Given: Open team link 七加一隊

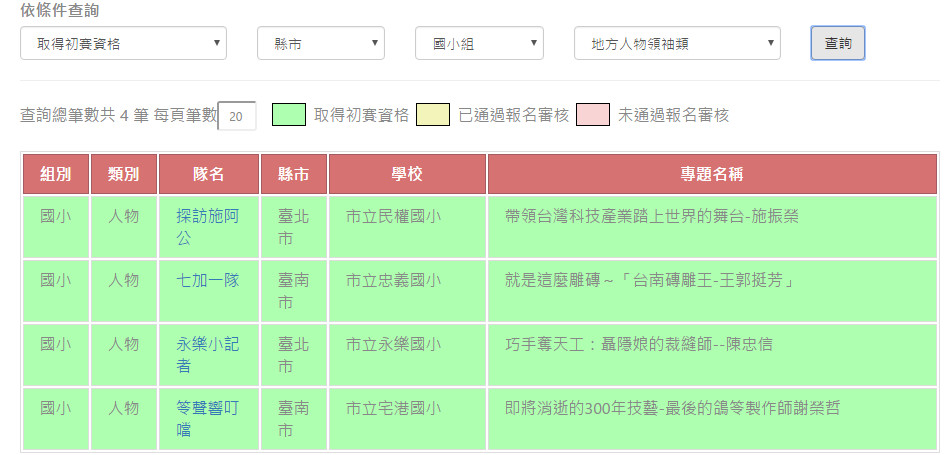Looking at the screenshot, I should click(207, 280).
